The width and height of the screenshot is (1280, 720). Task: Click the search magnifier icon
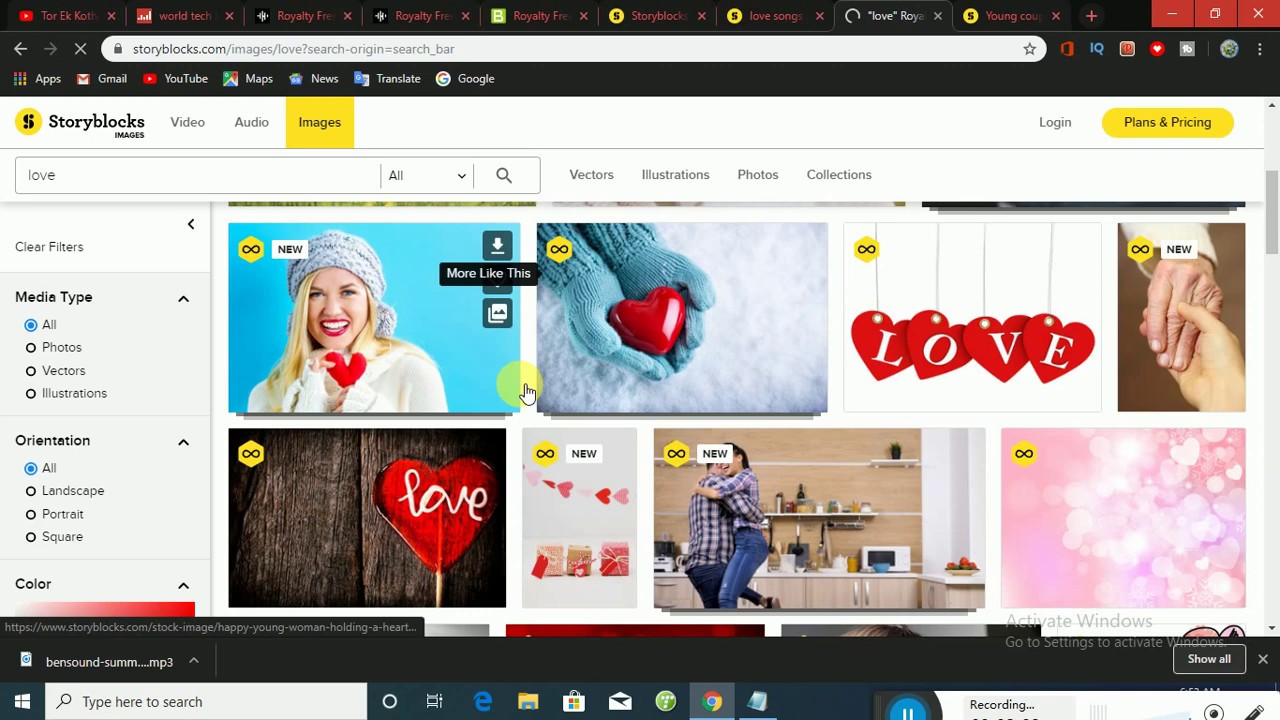coord(504,175)
